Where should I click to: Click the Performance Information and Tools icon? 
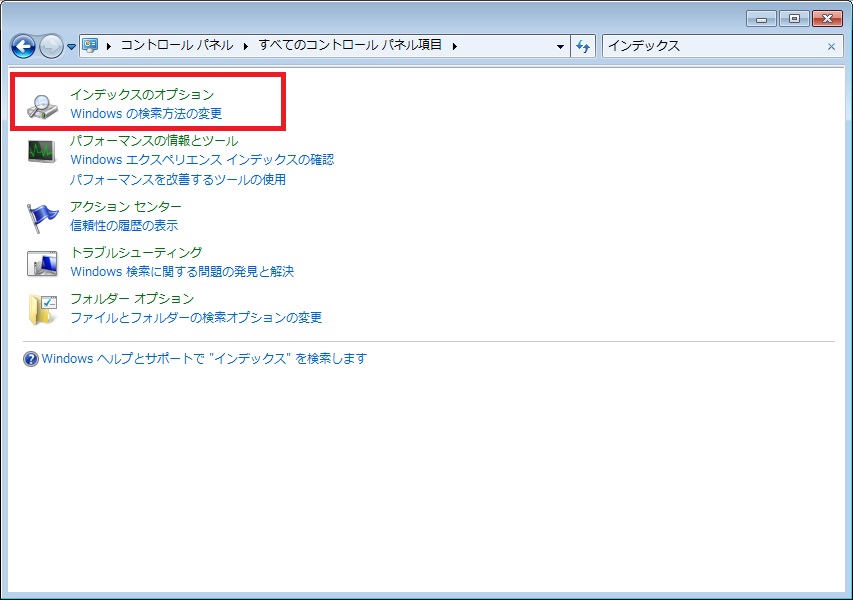pos(40,150)
